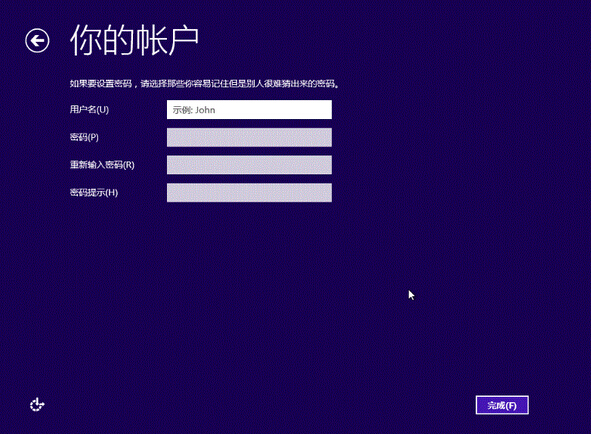591x434 pixels.
Task: Click the 示例: John placeholder text
Action: pos(194,110)
